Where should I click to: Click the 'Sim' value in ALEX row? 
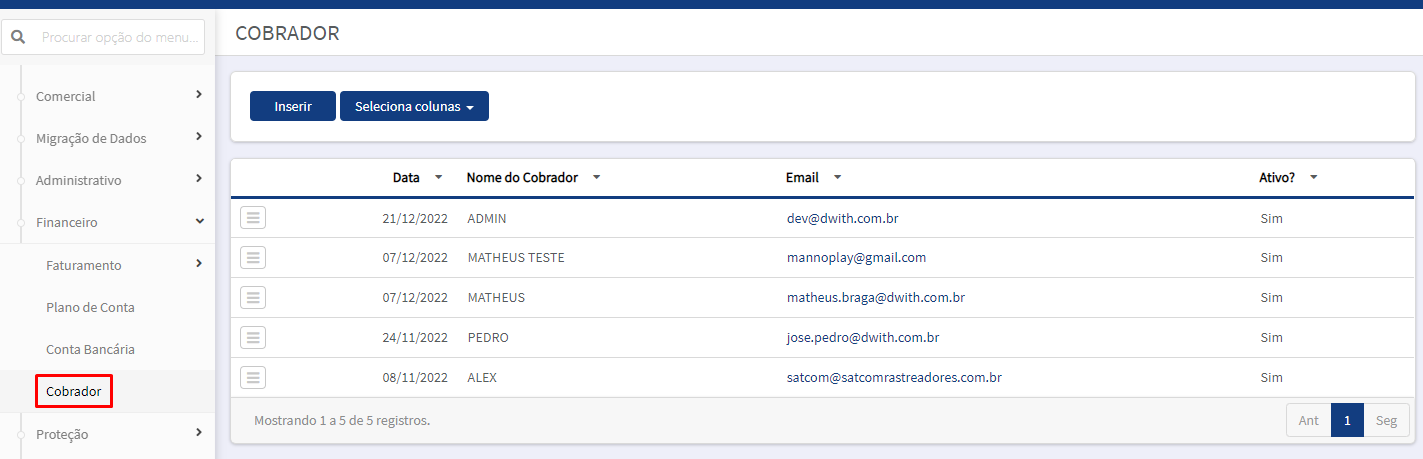click(x=1271, y=377)
